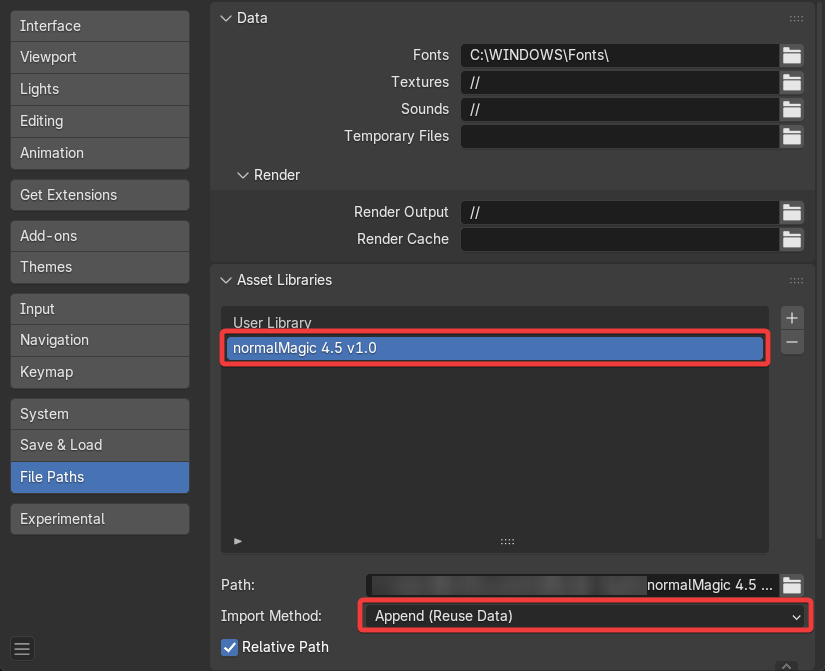Go to Get Extensions section
This screenshot has height=671, width=825.
pyautogui.click(x=99, y=195)
